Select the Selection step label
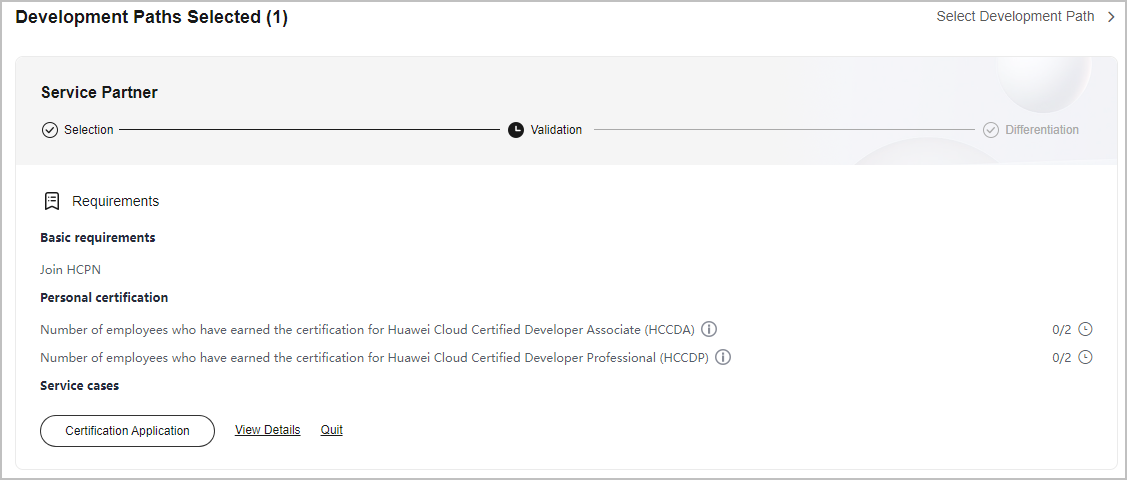This screenshot has width=1127, height=480. pos(88,130)
